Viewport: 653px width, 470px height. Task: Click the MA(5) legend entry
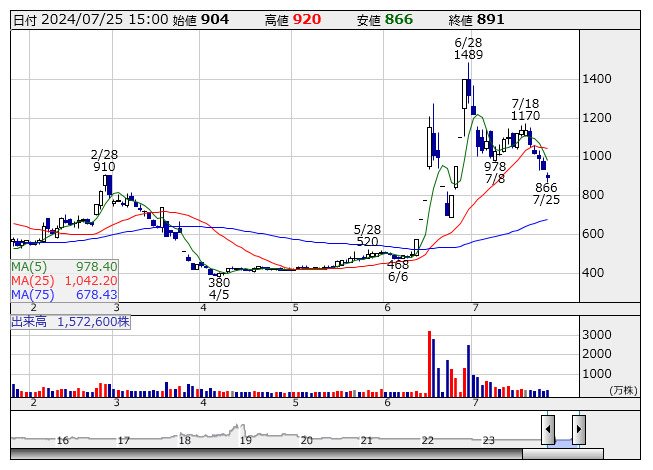pos(65,267)
